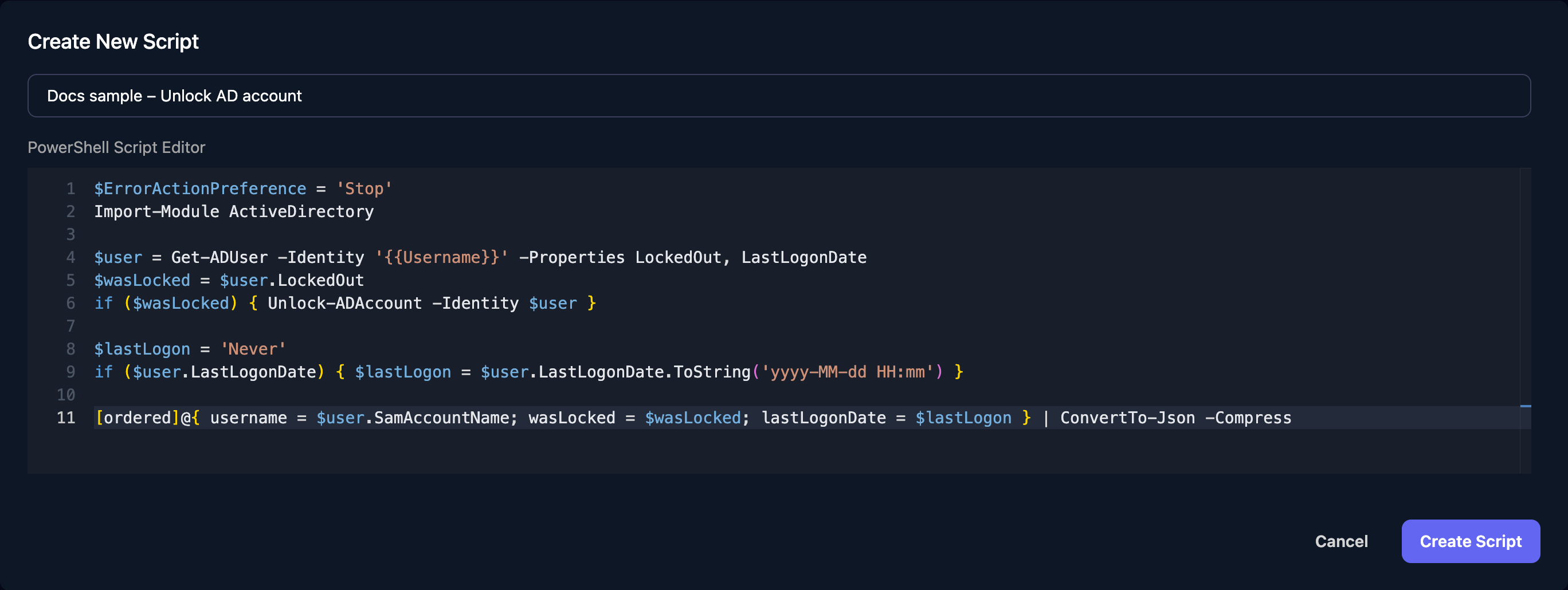Click line number 3 in gutter
Viewport: 1568px width, 590px height.
70,235
